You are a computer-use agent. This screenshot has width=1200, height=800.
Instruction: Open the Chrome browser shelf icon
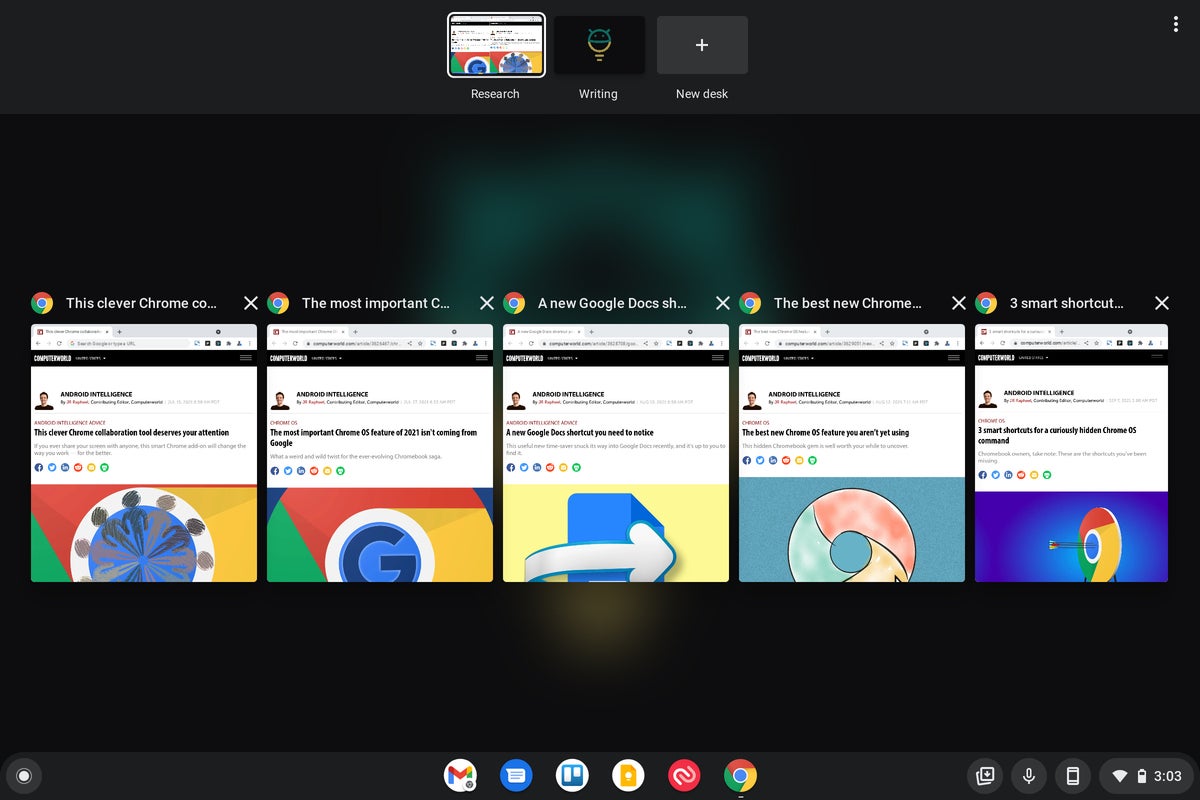click(x=740, y=775)
